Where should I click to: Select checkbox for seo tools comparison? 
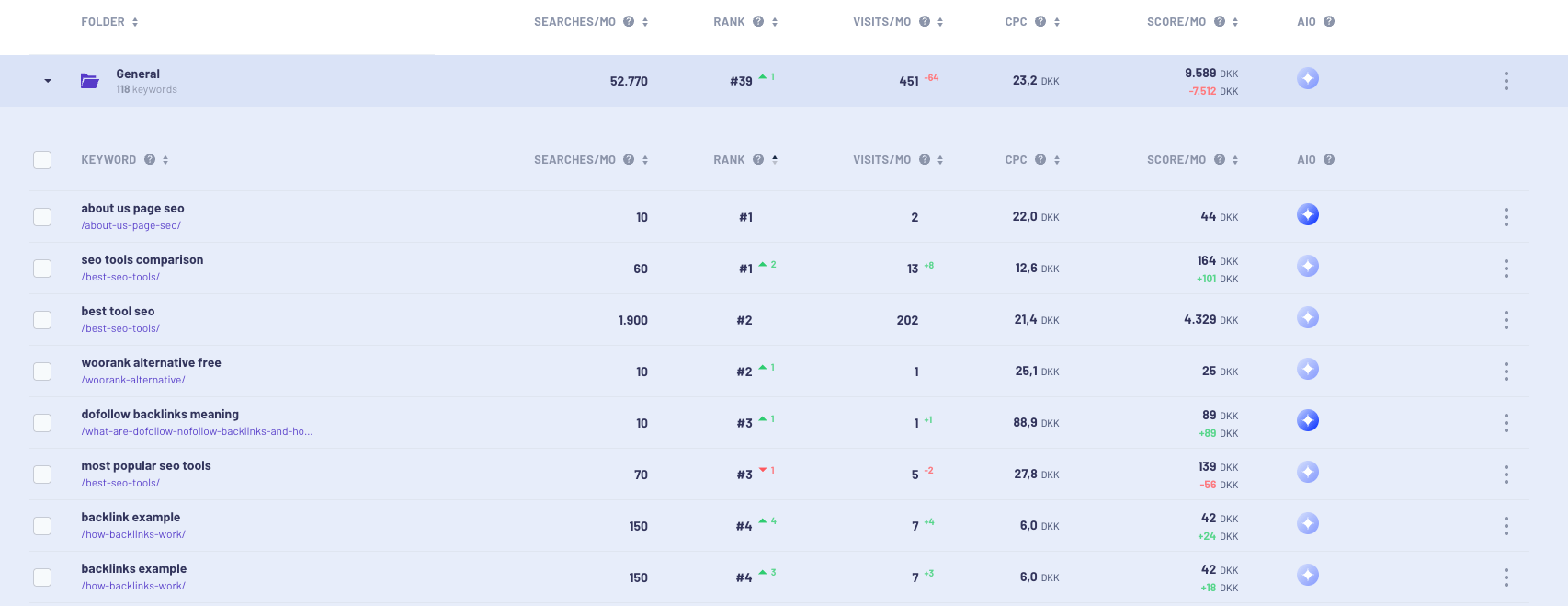(42, 269)
